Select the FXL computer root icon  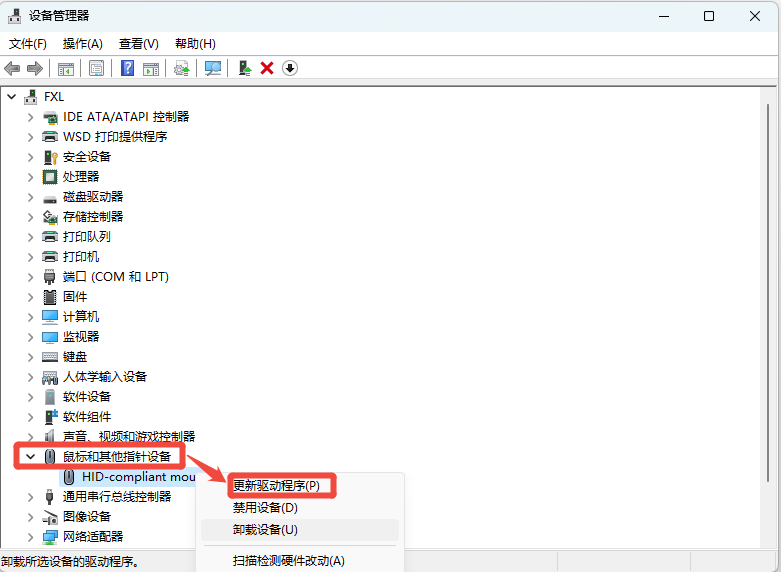[x=31, y=97]
